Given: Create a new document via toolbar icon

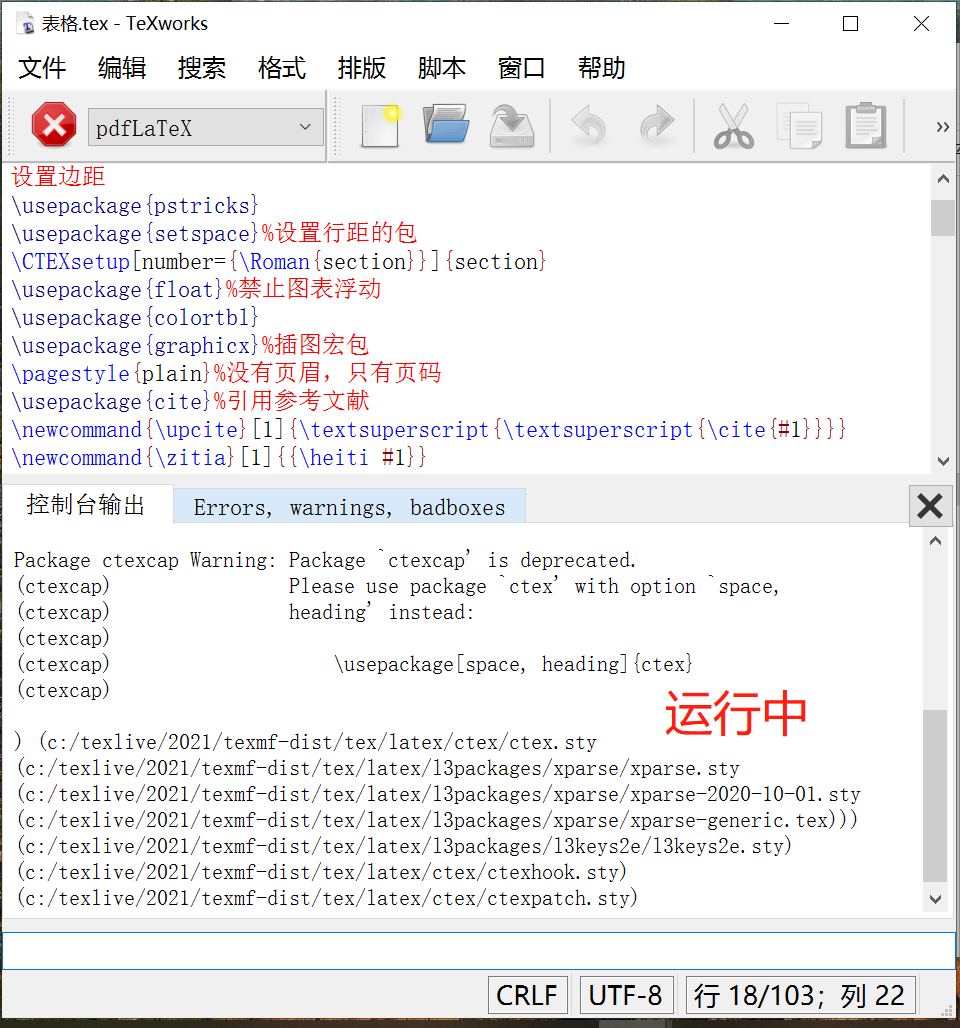Looking at the screenshot, I should point(379,126).
